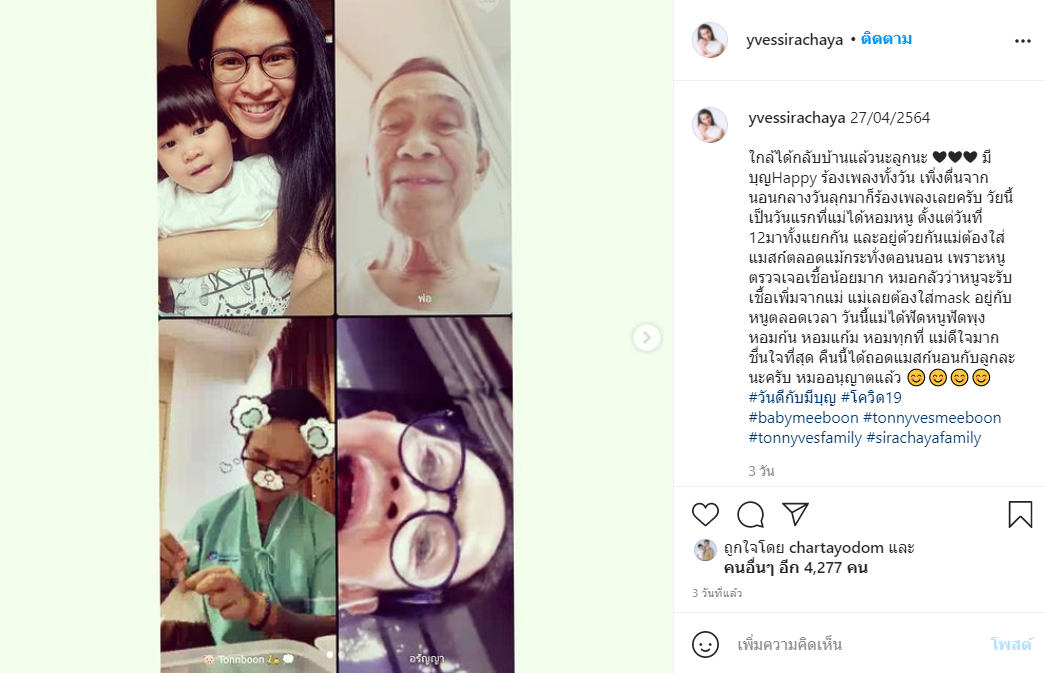Show the list of 4,277 other likers
The height and width of the screenshot is (673, 1045).
(x=795, y=568)
